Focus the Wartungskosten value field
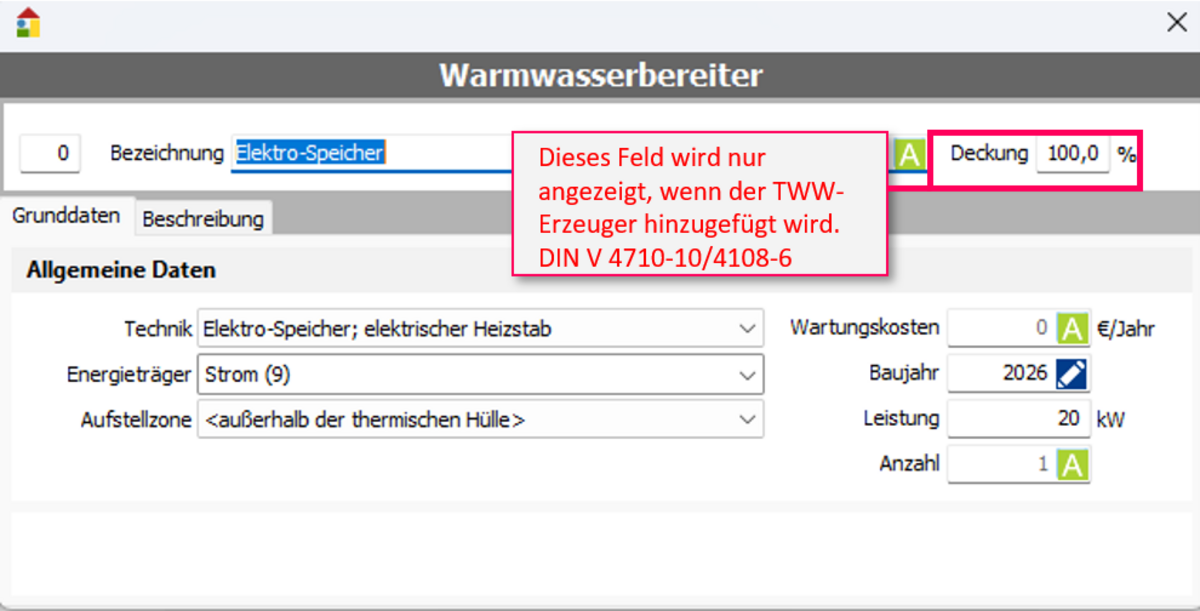 click(x=1000, y=328)
